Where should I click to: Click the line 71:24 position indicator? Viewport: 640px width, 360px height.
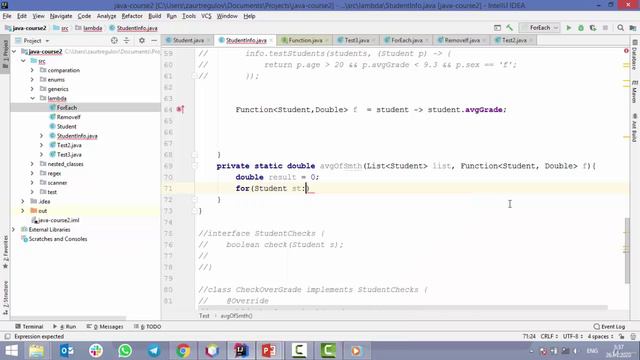pyautogui.click(x=529, y=336)
